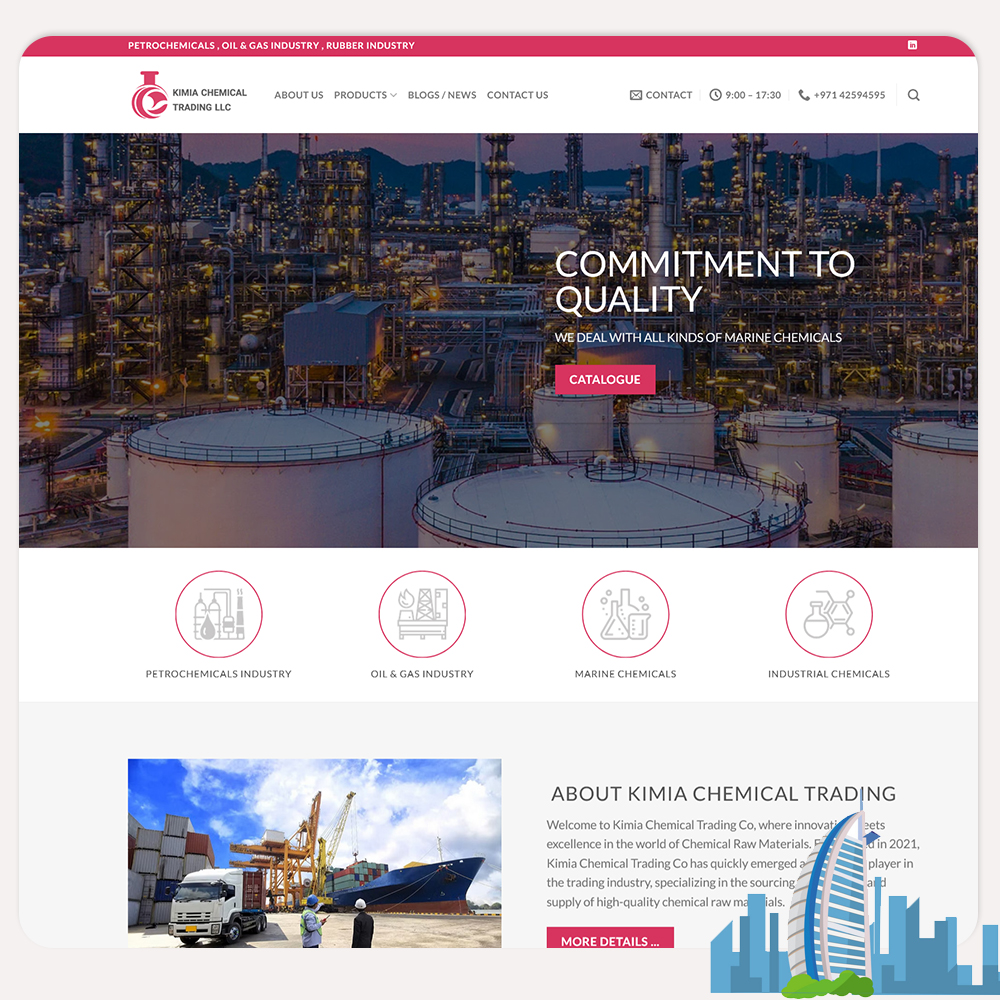Image resolution: width=1000 pixels, height=1000 pixels.
Task: Click the Catalogue button
Action: coord(605,379)
